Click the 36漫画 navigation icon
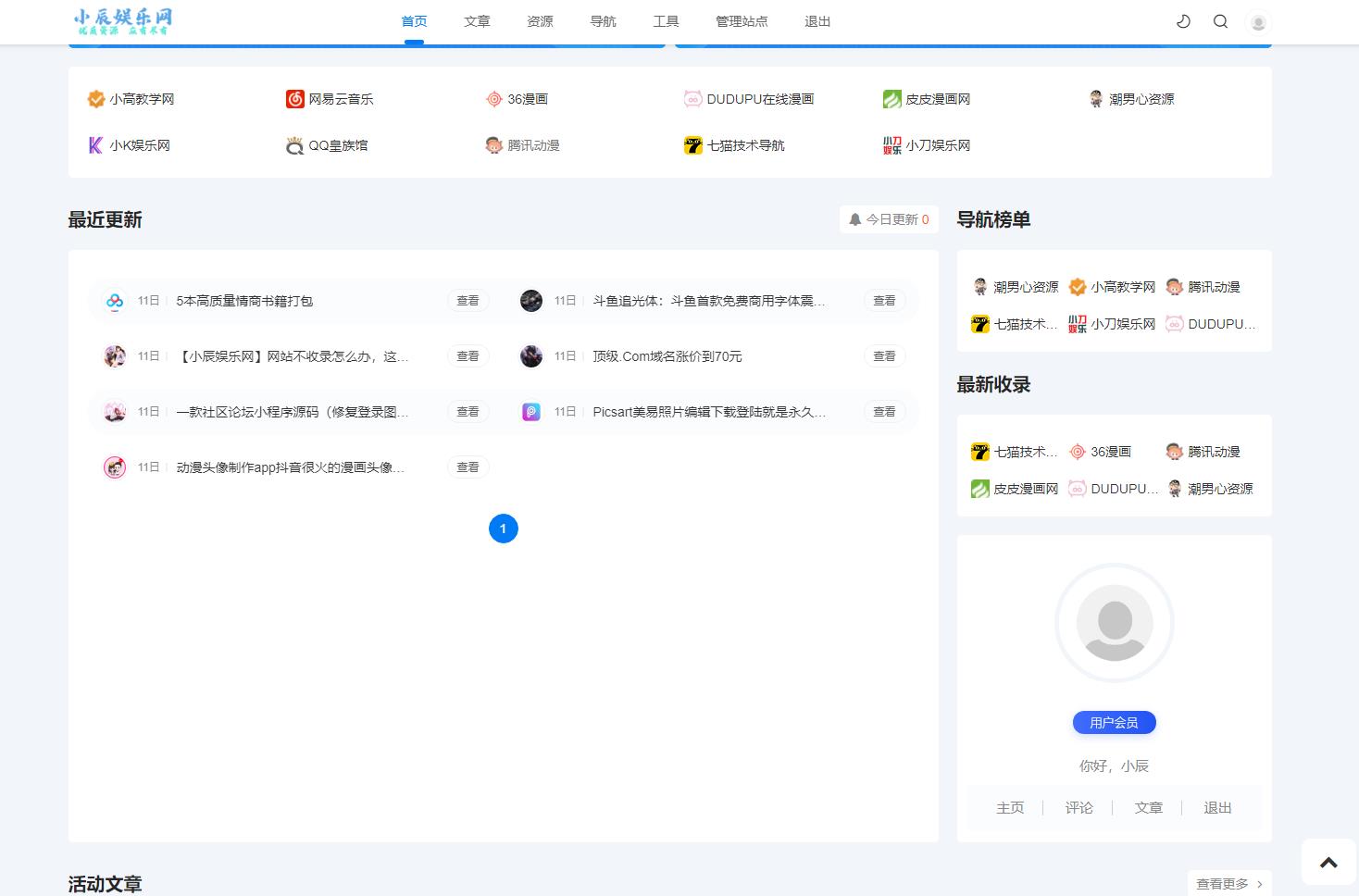1359x896 pixels. (x=494, y=98)
